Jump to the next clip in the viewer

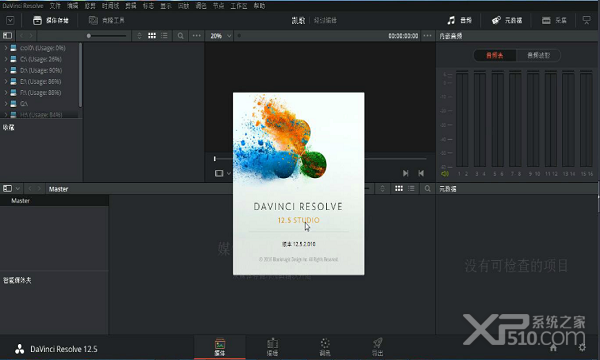(x=406, y=173)
